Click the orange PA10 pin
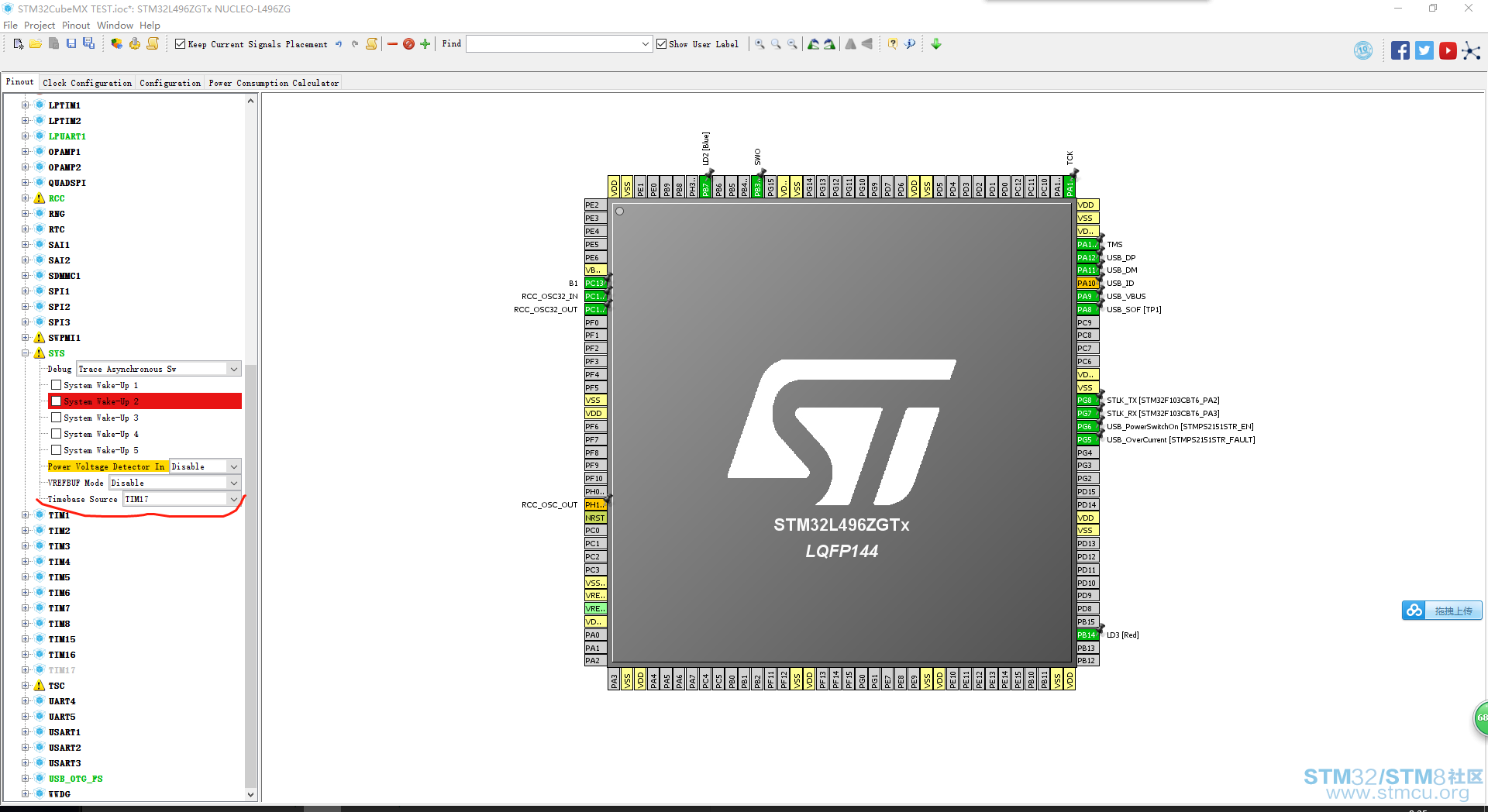Viewport: 1488px width, 812px height. point(1087,284)
